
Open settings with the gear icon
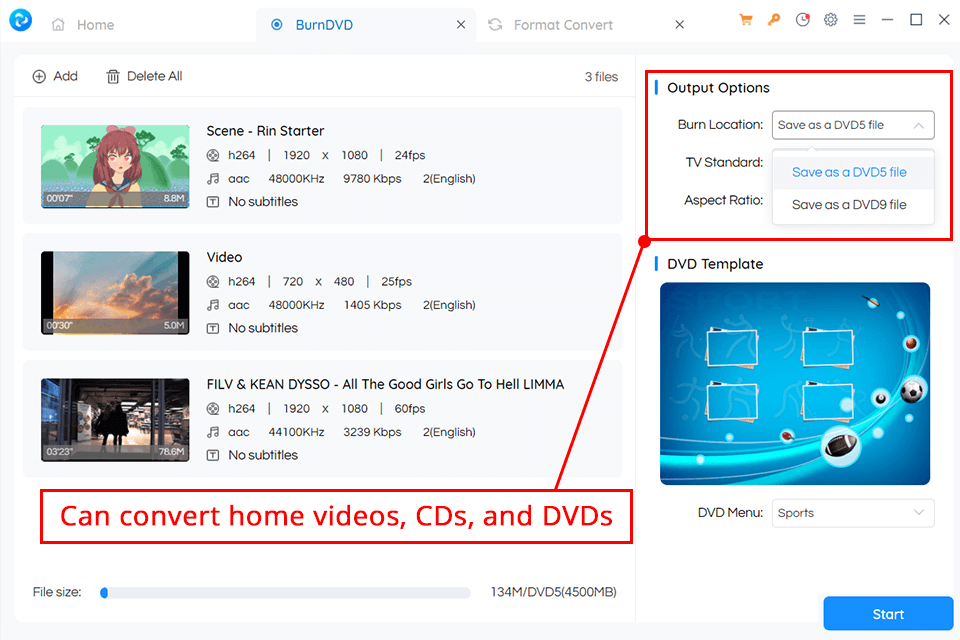831,19
